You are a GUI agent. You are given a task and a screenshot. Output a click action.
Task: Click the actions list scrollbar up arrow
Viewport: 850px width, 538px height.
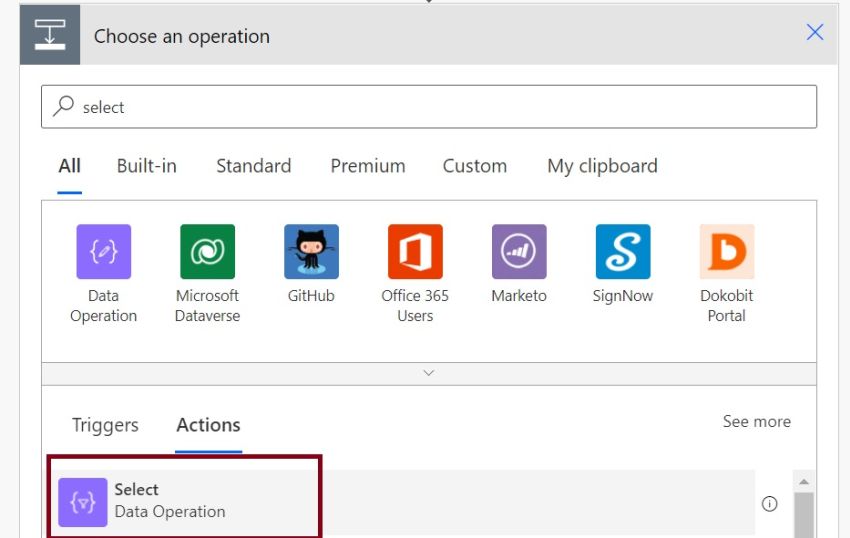coord(804,481)
